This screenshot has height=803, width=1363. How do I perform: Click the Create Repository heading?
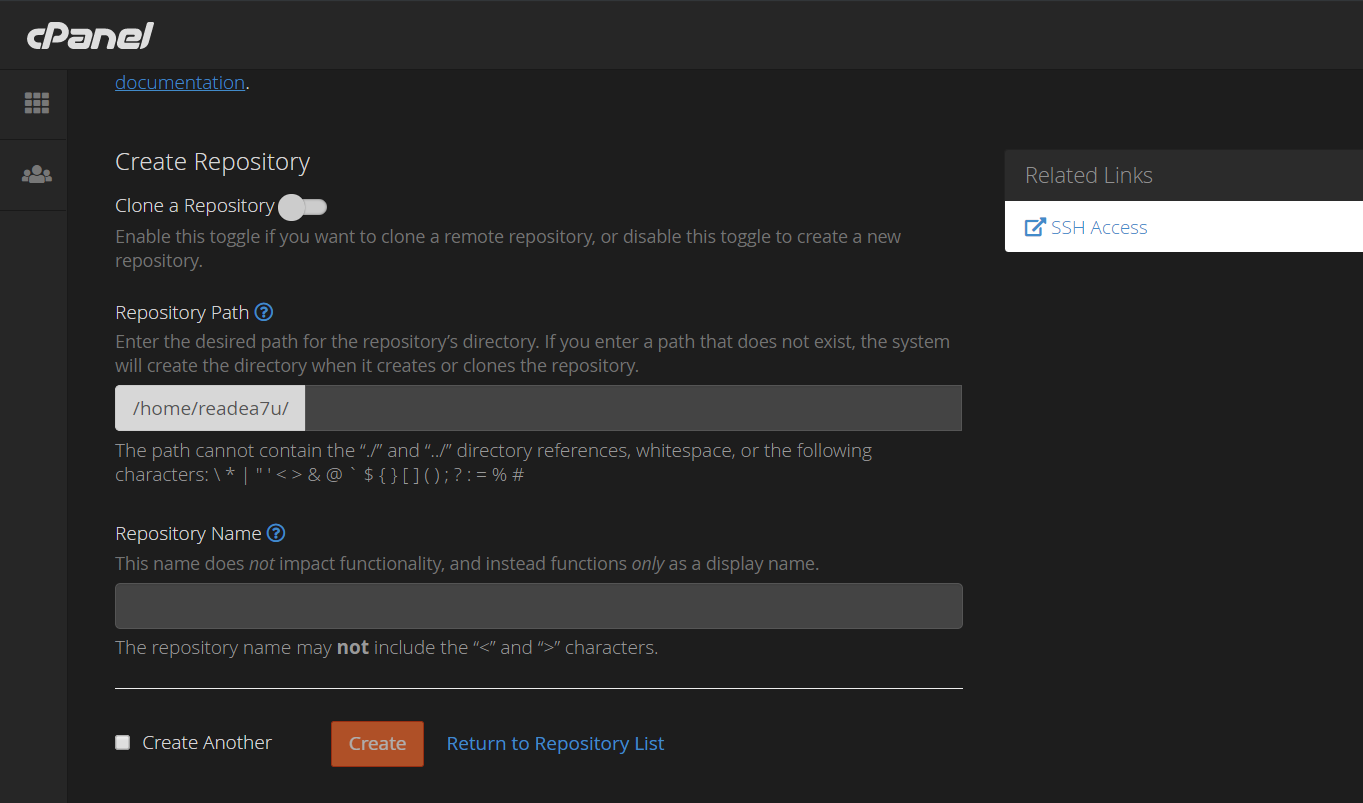(x=213, y=162)
